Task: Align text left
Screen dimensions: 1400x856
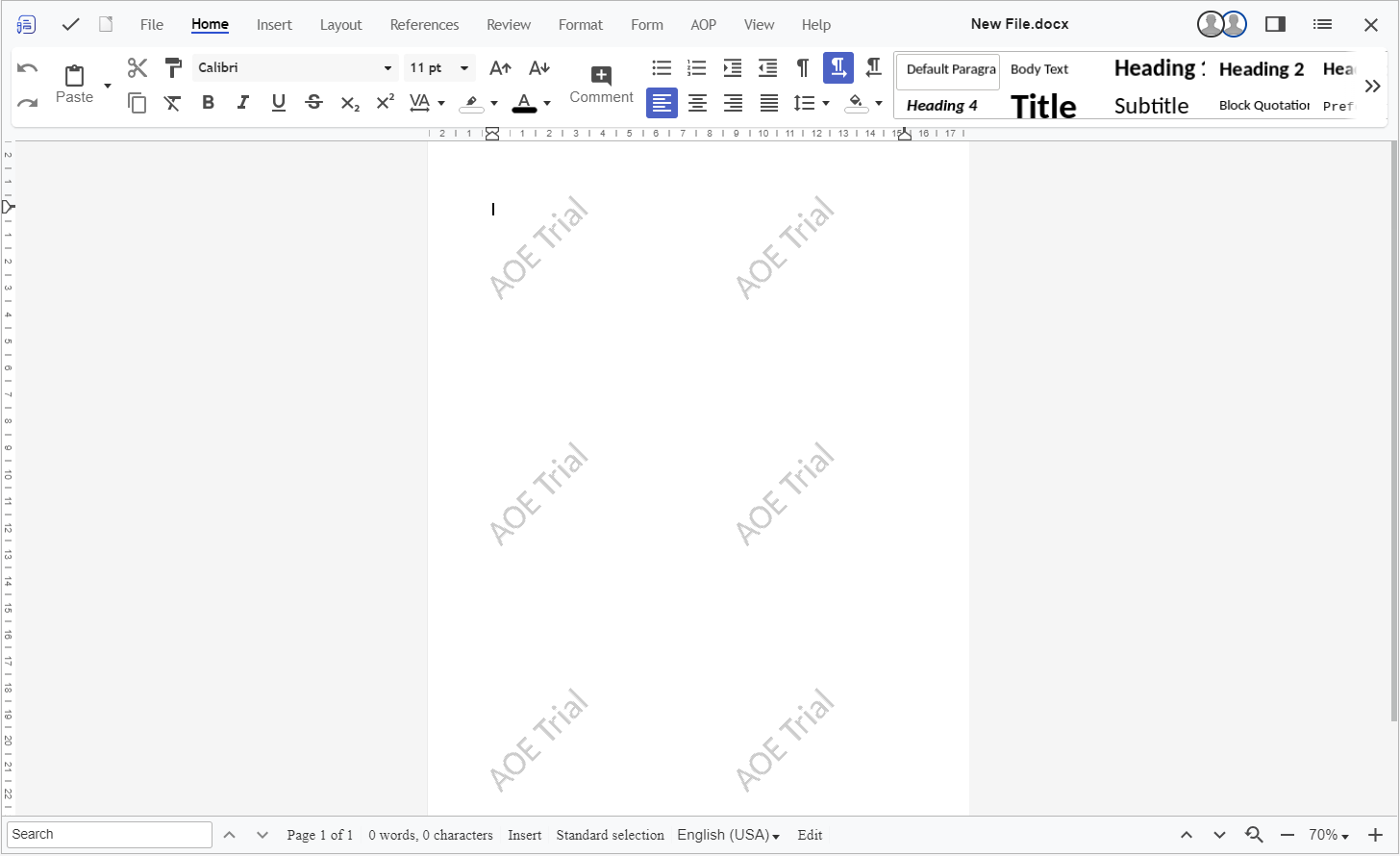Action: pos(662,103)
